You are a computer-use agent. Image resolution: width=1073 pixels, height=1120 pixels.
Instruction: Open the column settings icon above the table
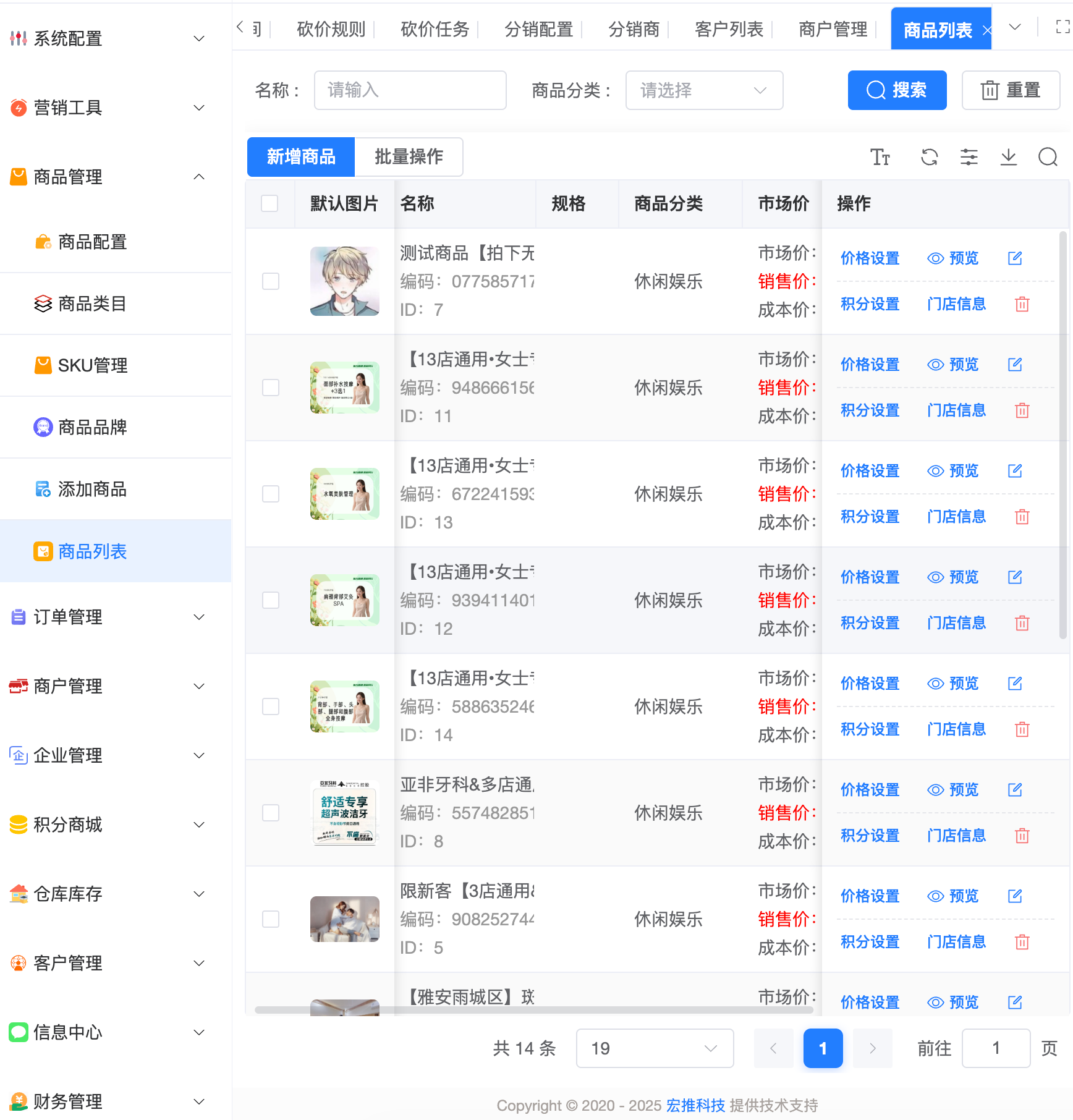tap(969, 158)
